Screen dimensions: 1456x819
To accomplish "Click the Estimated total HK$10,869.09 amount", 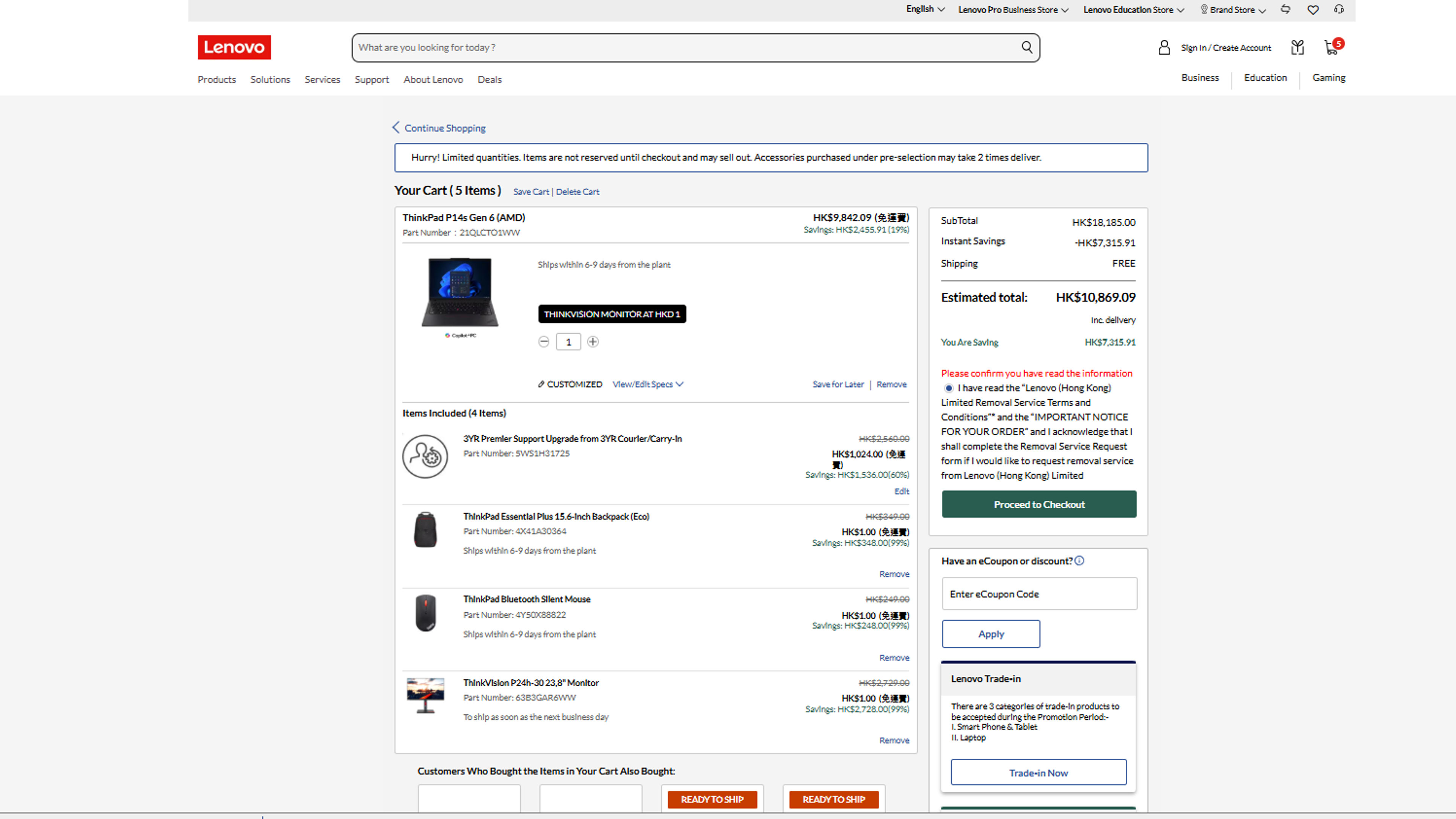I will coord(1095,297).
